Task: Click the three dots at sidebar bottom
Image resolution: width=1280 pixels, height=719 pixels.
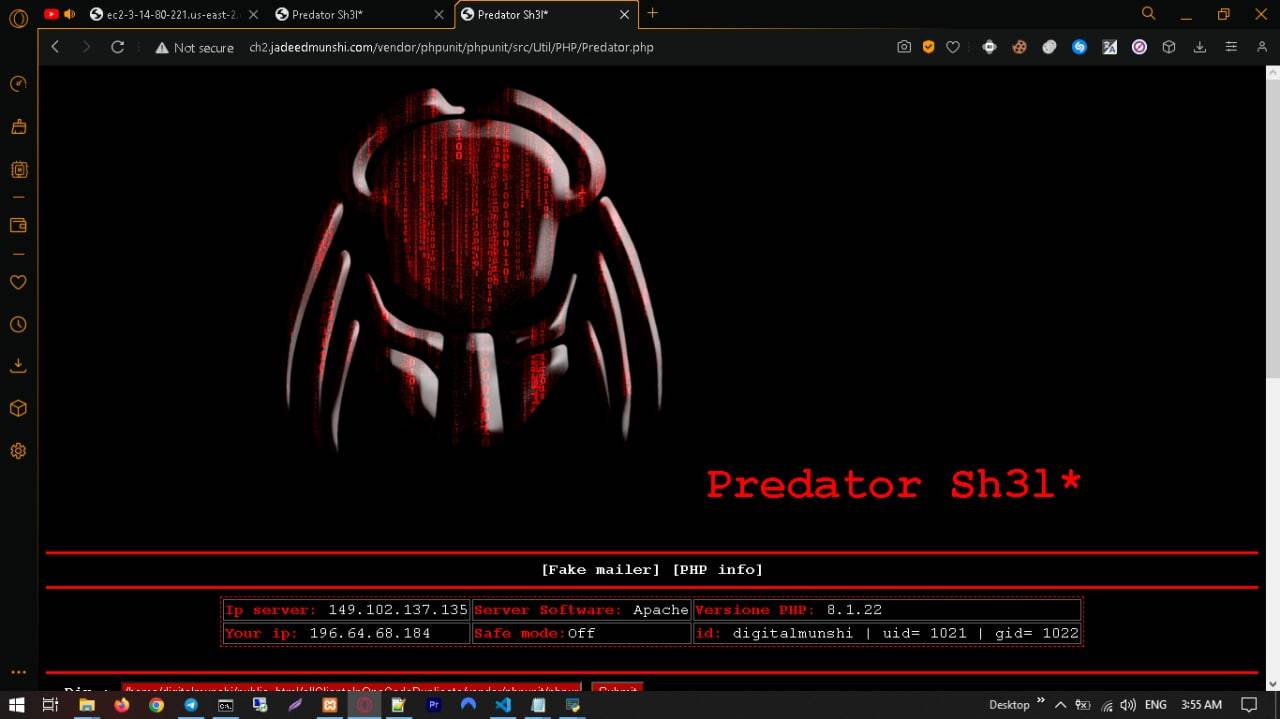Action: (x=18, y=673)
